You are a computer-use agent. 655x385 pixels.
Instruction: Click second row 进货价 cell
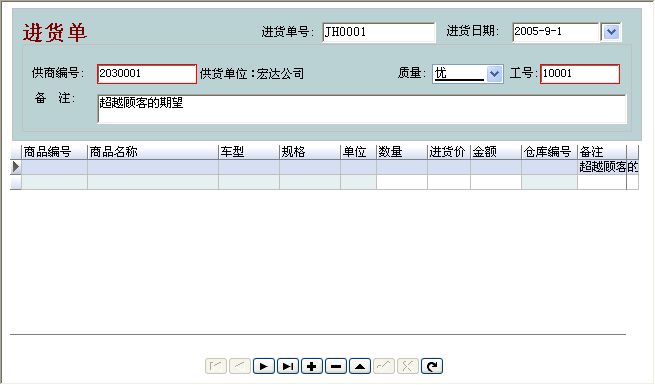(449, 182)
